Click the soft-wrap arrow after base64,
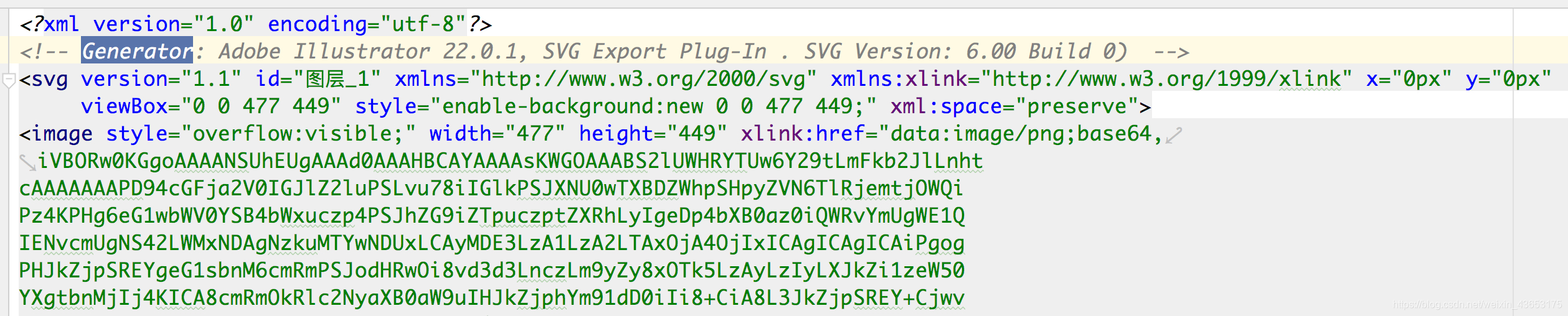 (1174, 135)
